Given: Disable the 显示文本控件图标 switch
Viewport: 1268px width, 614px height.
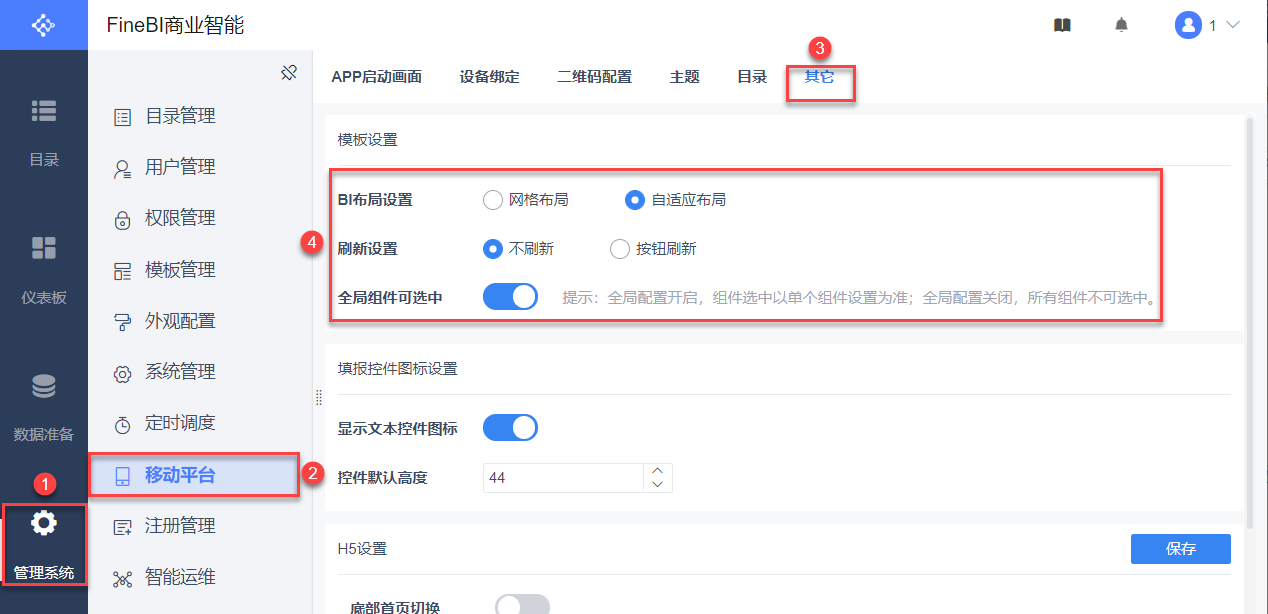Looking at the screenshot, I should (510, 428).
